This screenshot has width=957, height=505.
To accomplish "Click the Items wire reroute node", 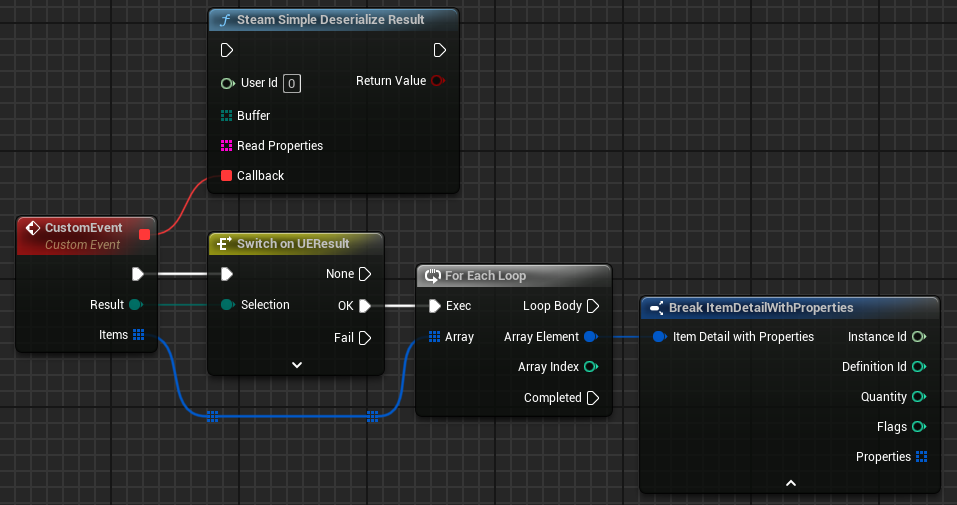I will tap(212, 415).
